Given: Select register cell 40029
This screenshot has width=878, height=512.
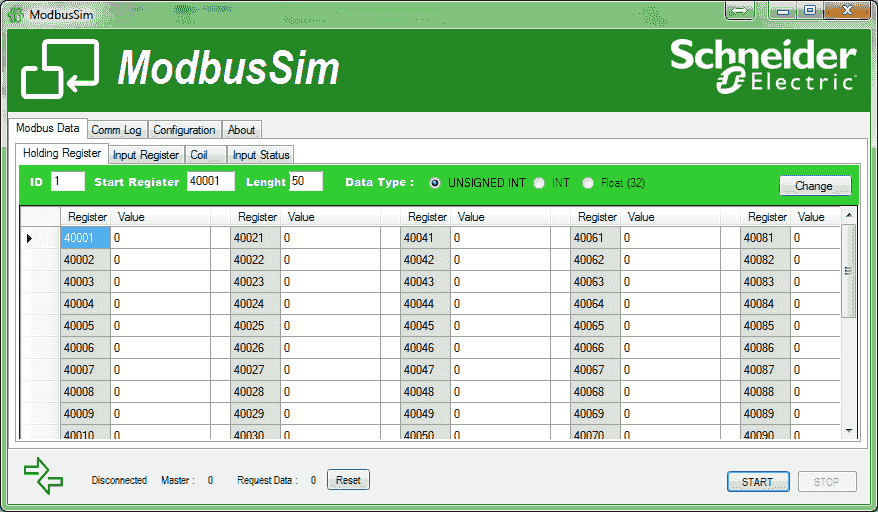Looking at the screenshot, I should [255, 414].
